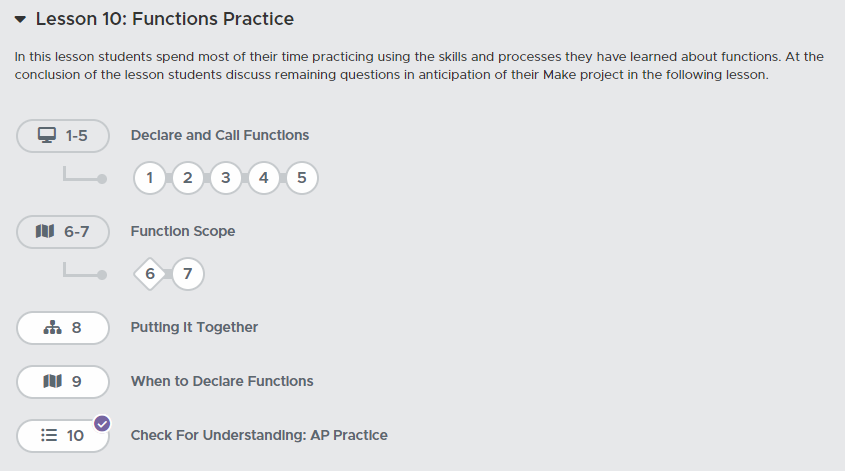Jump to level bubble 5
Screen dimensions: 845x471
pyautogui.click(x=301, y=179)
